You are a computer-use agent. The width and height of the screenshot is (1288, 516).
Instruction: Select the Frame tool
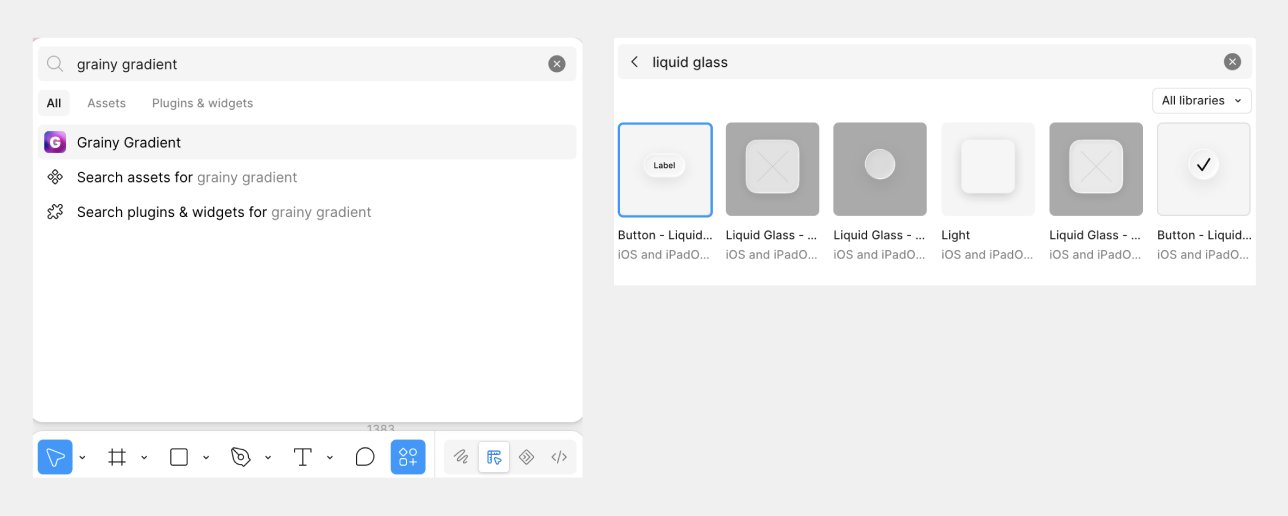coord(117,457)
